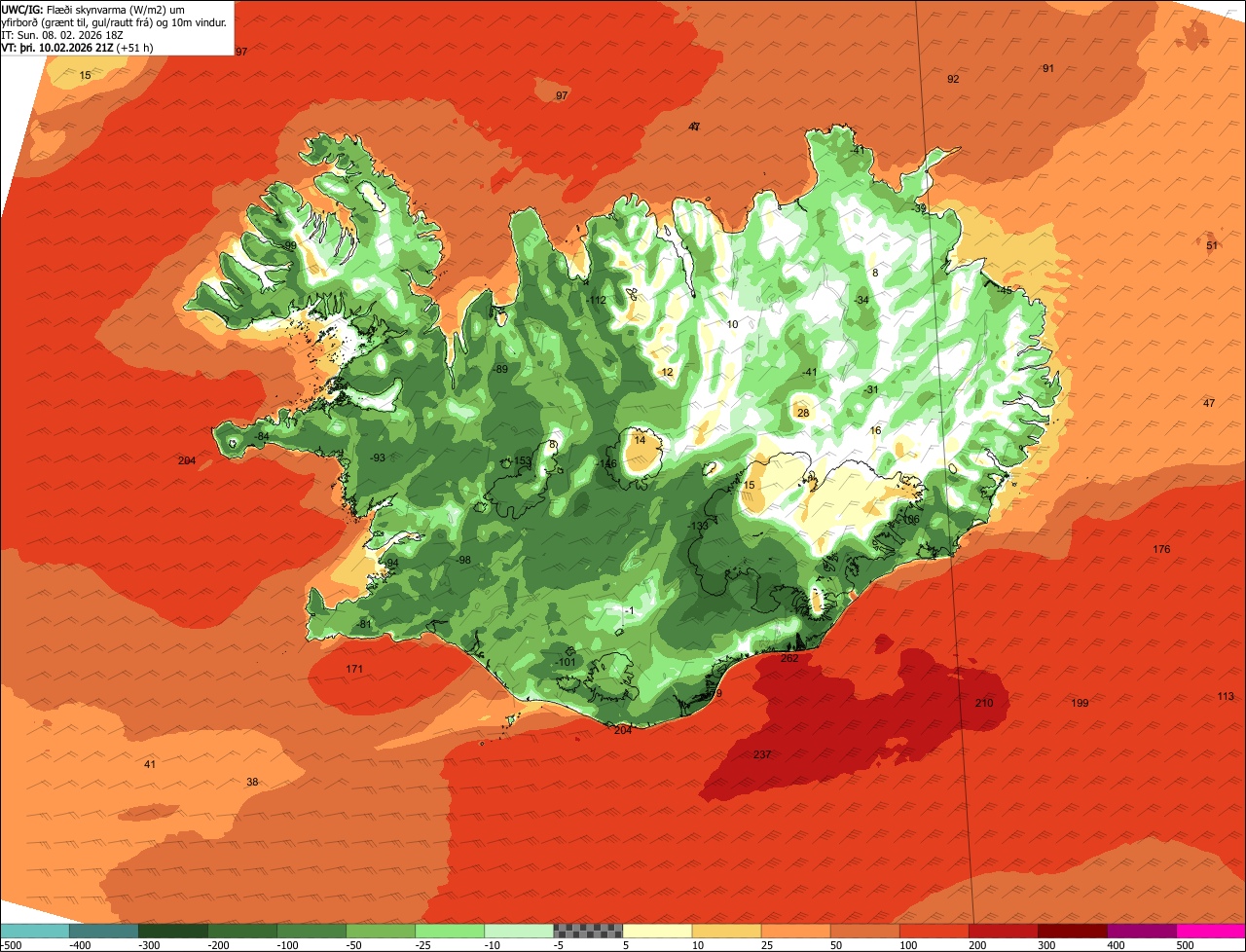Select the "-31" value in east Iceland

pyautogui.click(x=870, y=389)
